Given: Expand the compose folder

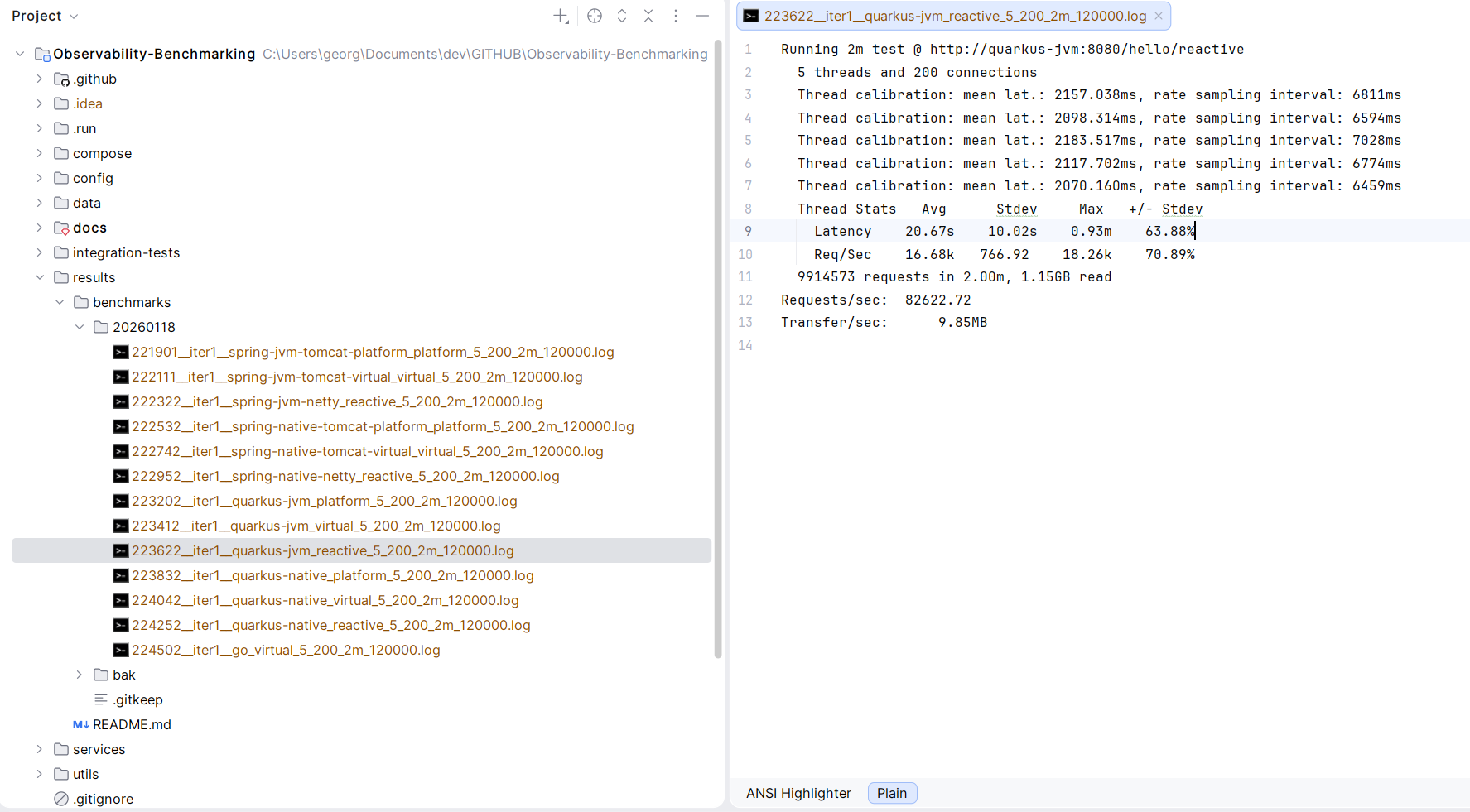Looking at the screenshot, I should (x=40, y=153).
